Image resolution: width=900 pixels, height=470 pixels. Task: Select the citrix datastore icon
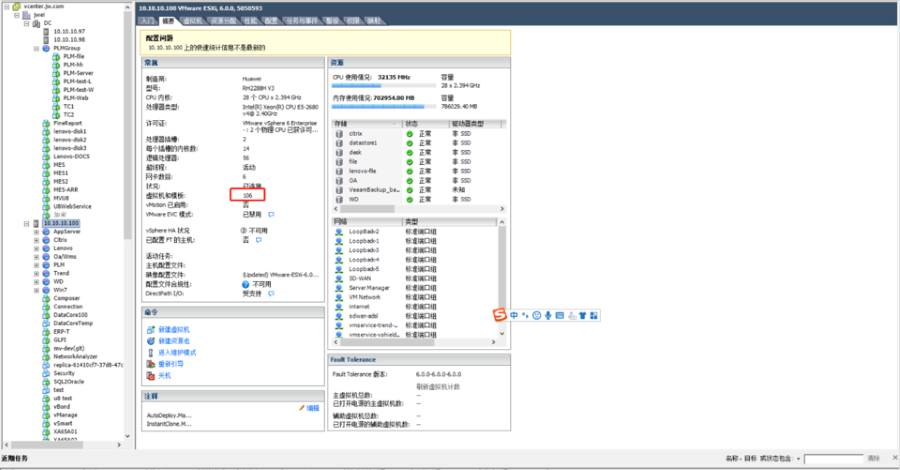[340, 133]
